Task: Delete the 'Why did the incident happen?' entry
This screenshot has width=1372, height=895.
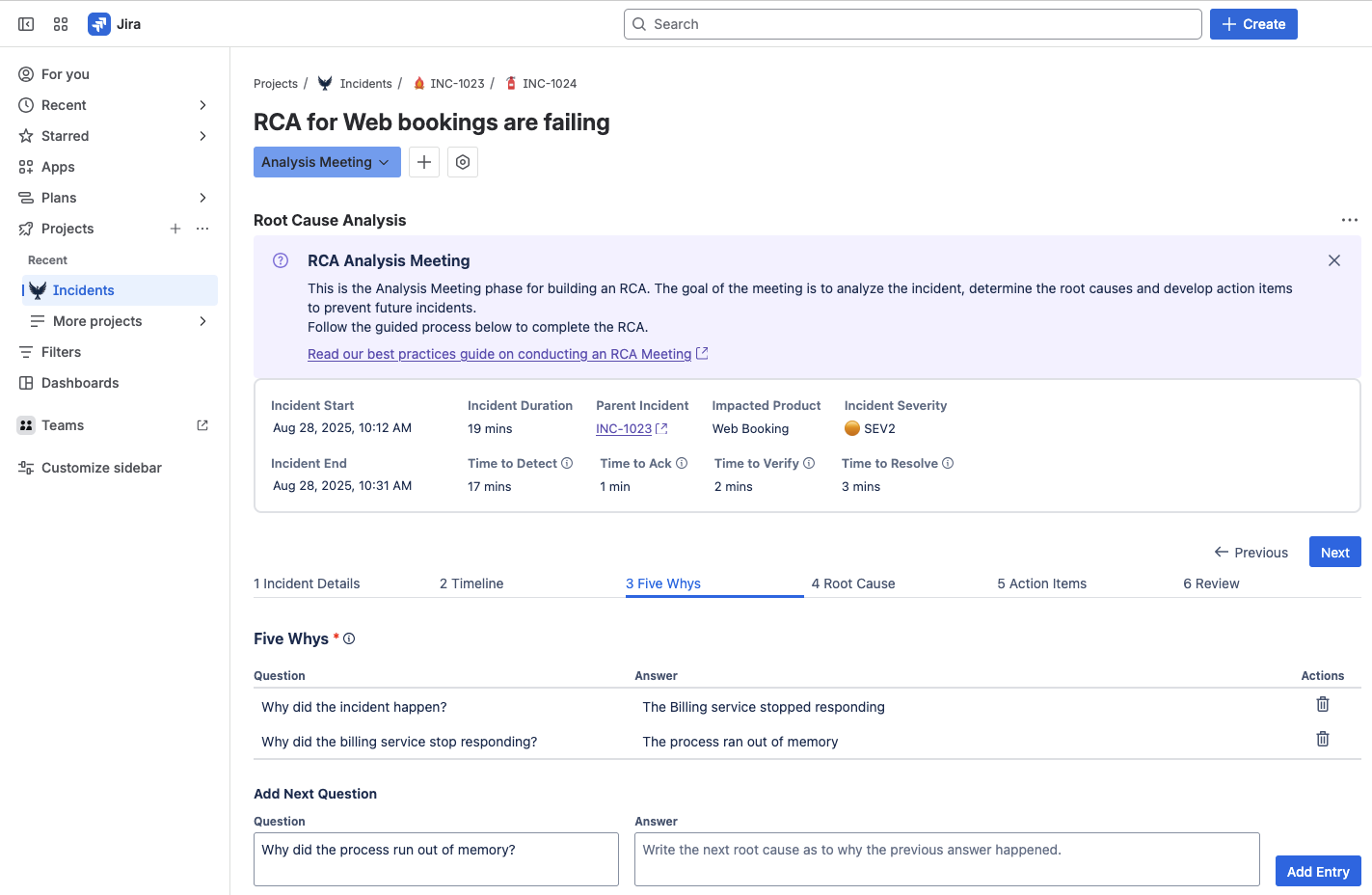Action: 1322,705
